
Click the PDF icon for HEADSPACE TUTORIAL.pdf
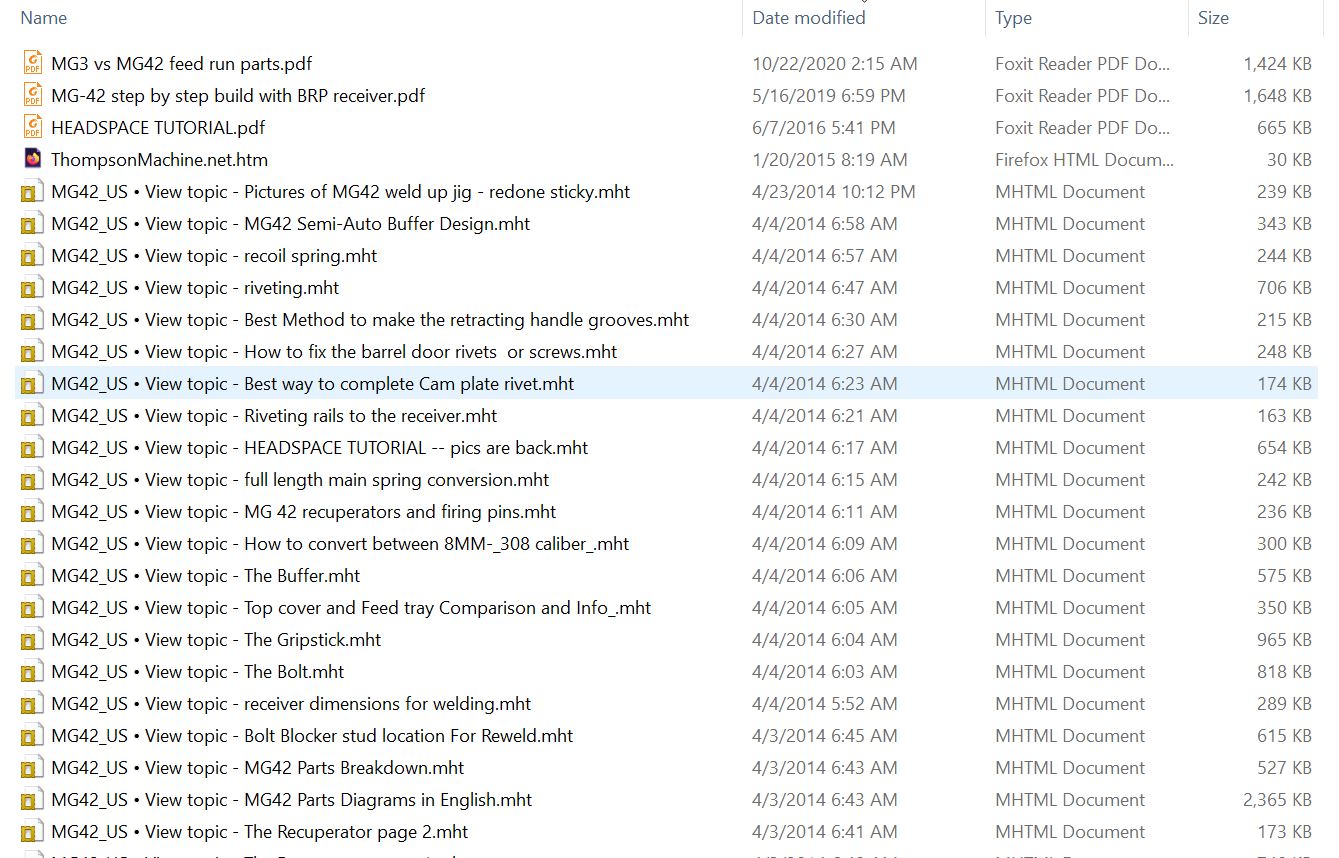point(33,127)
